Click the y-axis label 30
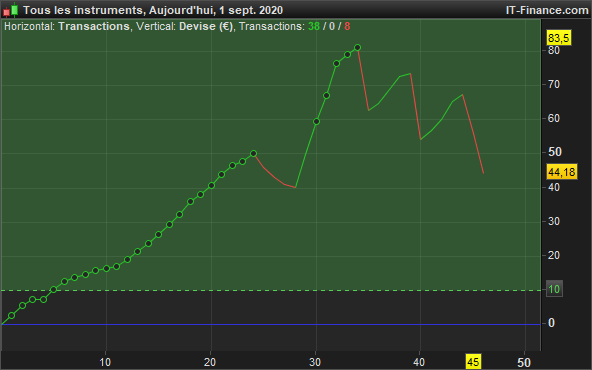The width and height of the screenshot is (592, 370). 553,221
